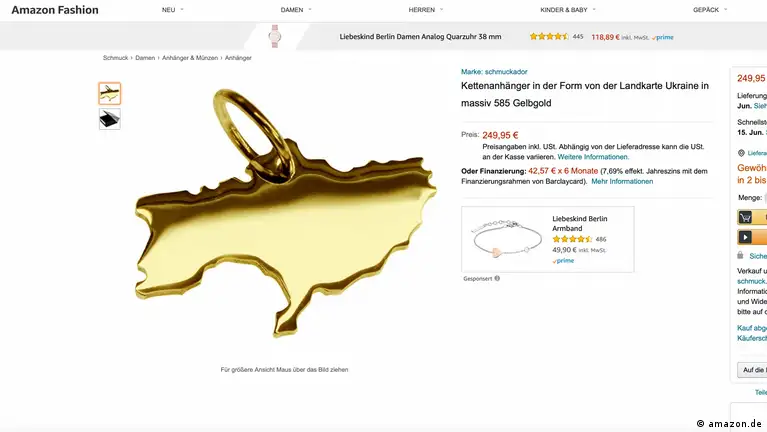Screen dimensions: 767x432
Task: Open the Liebeskind Berlin bracelet ad image
Action: click(506, 238)
